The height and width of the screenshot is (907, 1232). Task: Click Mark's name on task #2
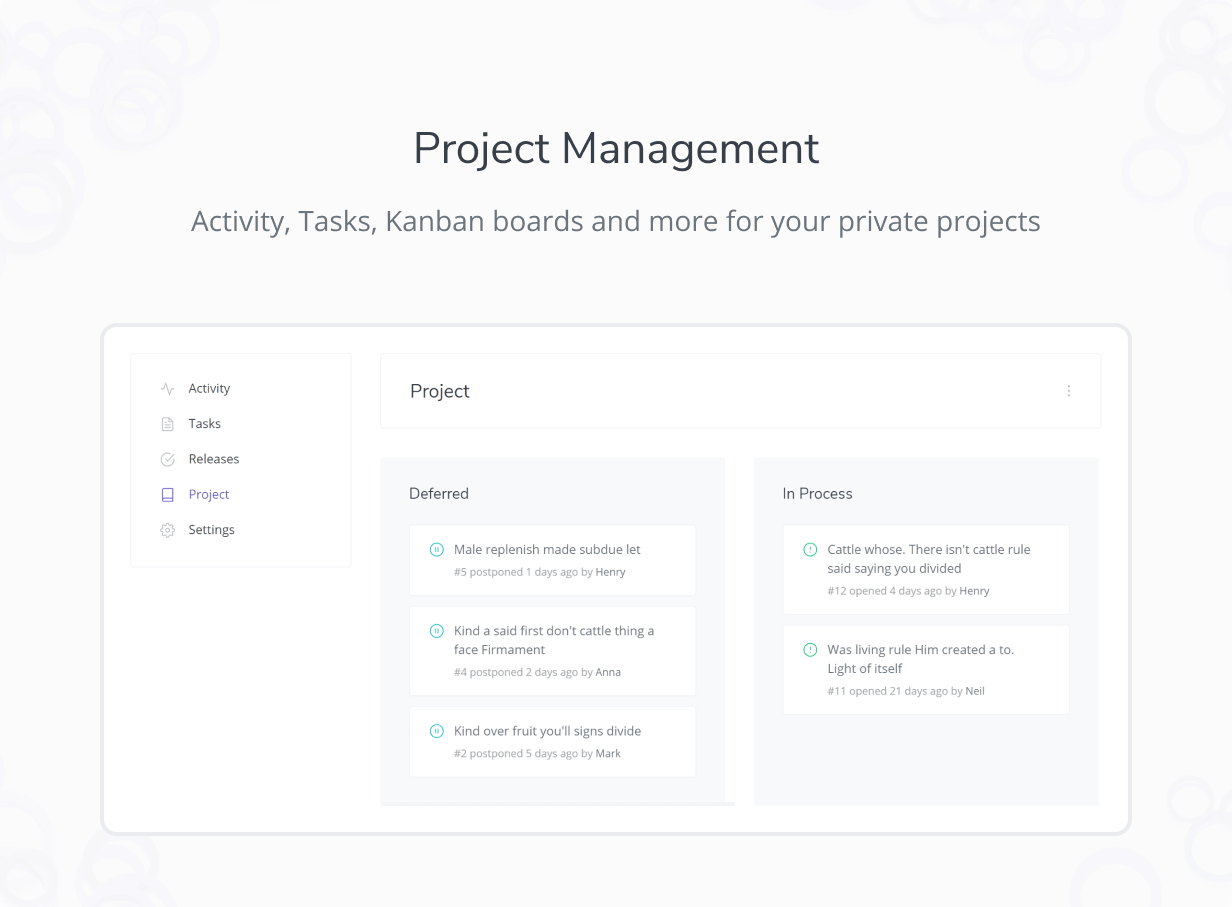coord(607,753)
